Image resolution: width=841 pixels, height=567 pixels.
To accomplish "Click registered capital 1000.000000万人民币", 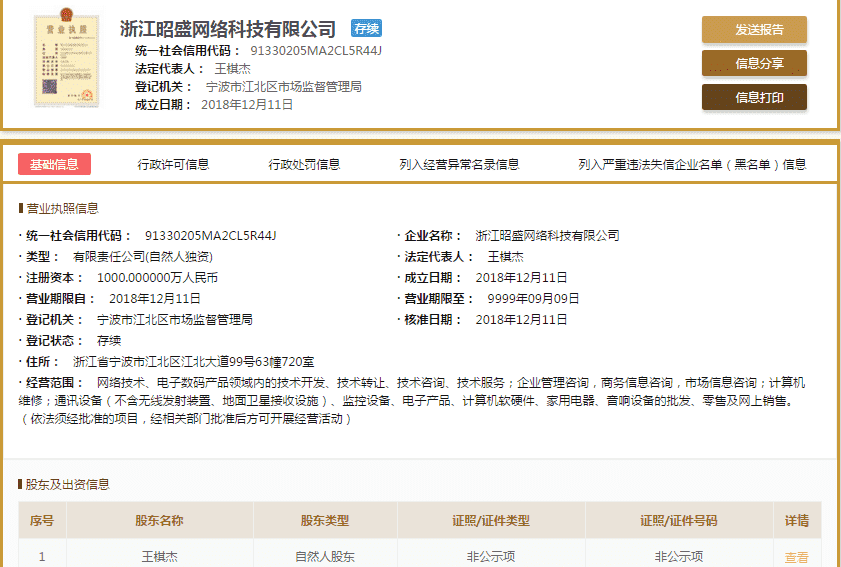I will tap(157, 277).
